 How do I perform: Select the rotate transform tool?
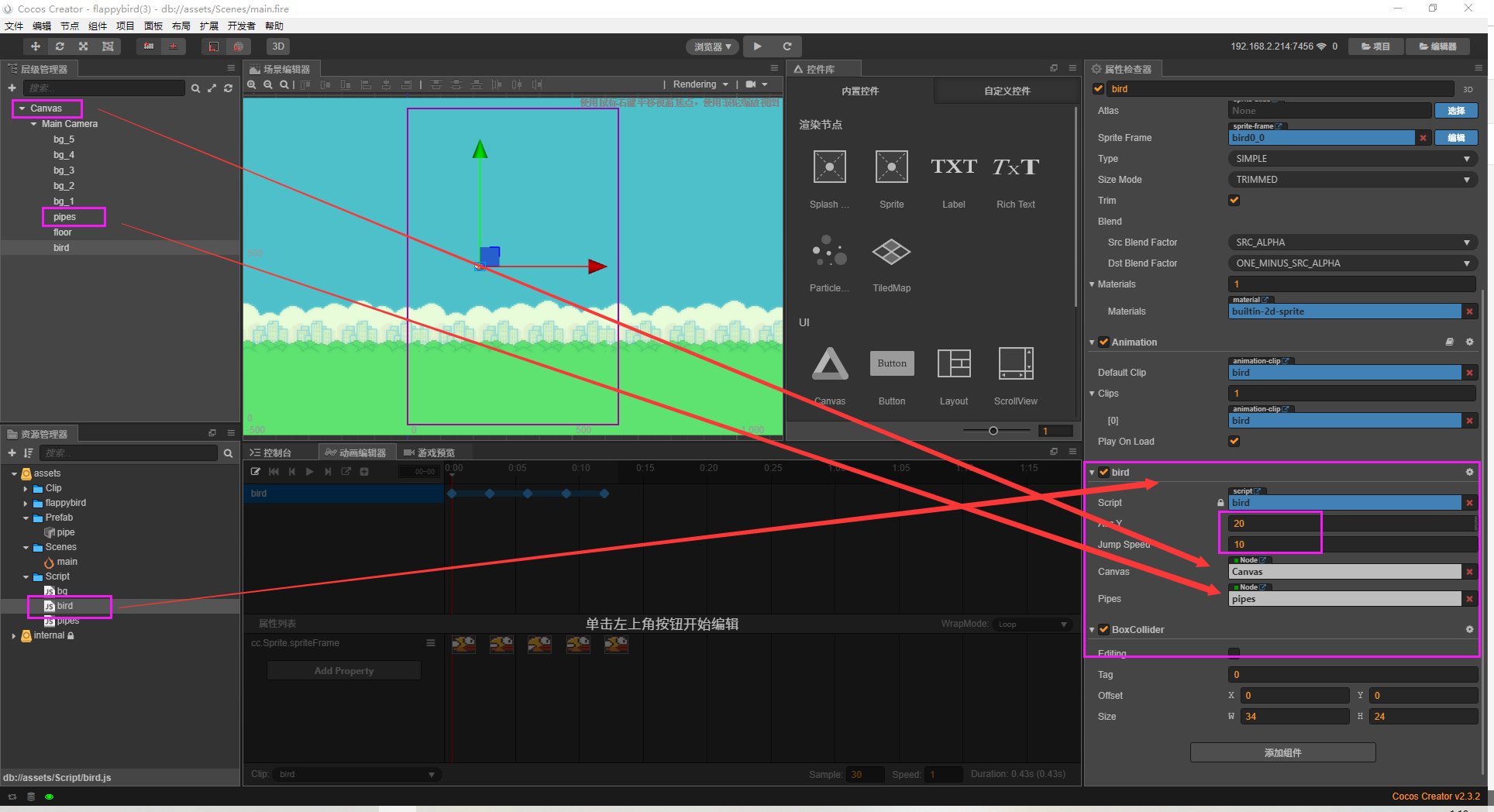pyautogui.click(x=60, y=46)
